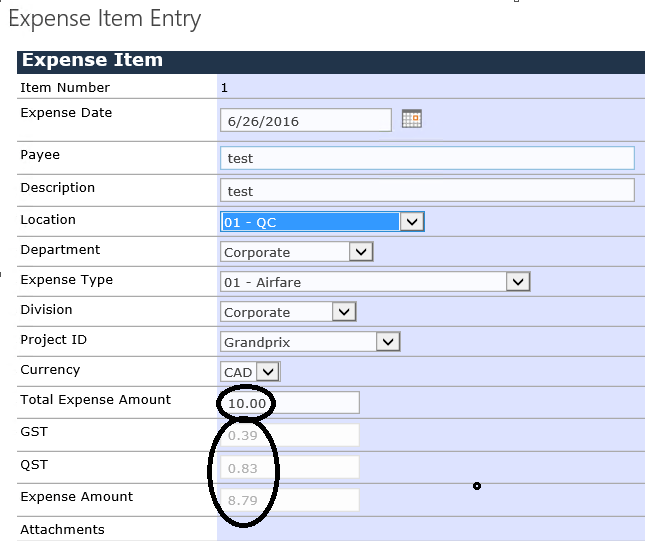Click the Project ID label
This screenshot has height=541, width=645.
[x=54, y=340]
